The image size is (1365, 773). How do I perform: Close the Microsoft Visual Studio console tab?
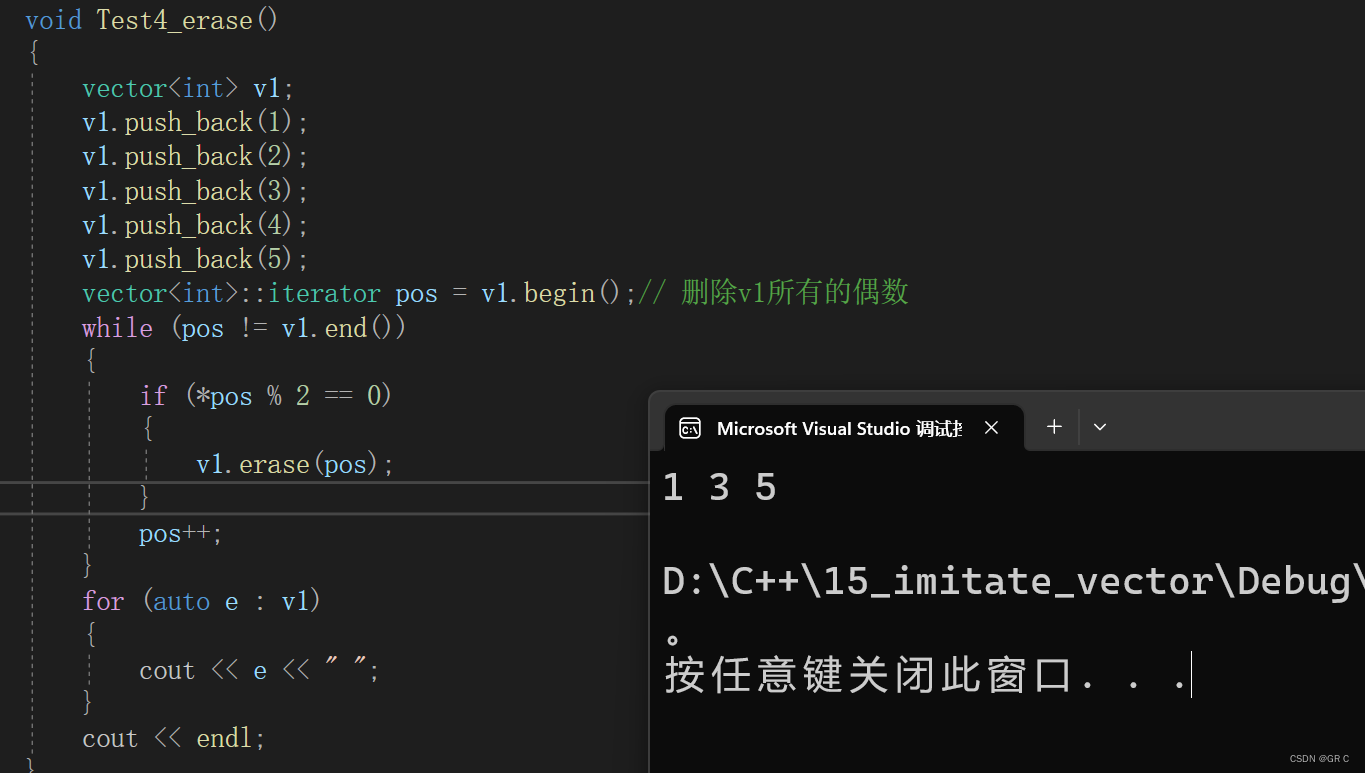click(991, 428)
